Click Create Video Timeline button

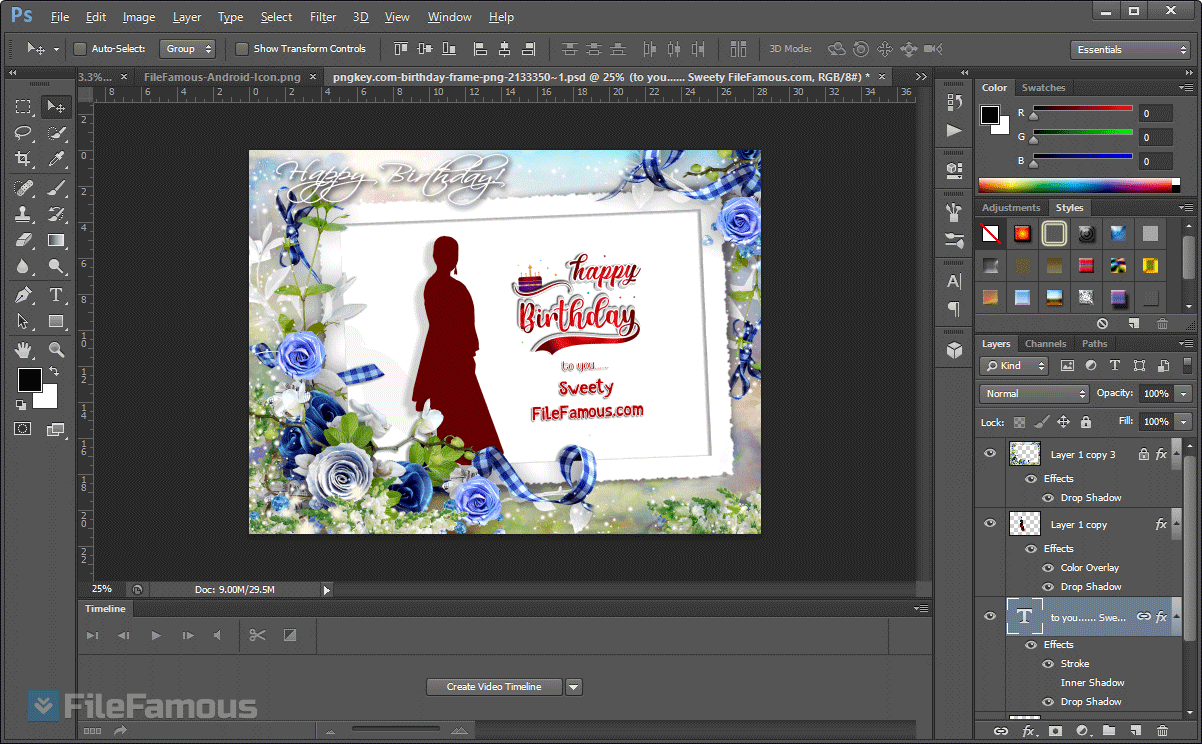(x=494, y=687)
